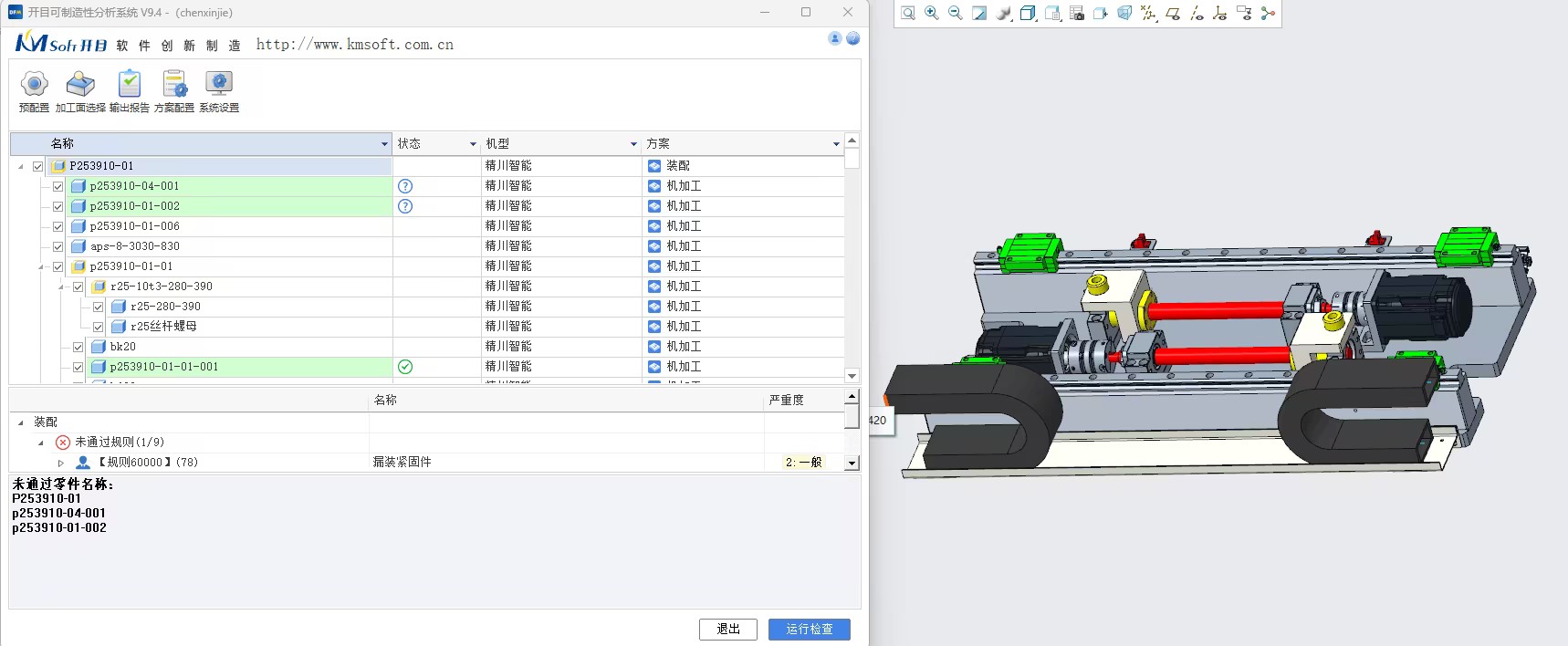Image resolution: width=1568 pixels, height=646 pixels.
Task: Expand the 规则60000 rule entry
Action: coord(61,463)
